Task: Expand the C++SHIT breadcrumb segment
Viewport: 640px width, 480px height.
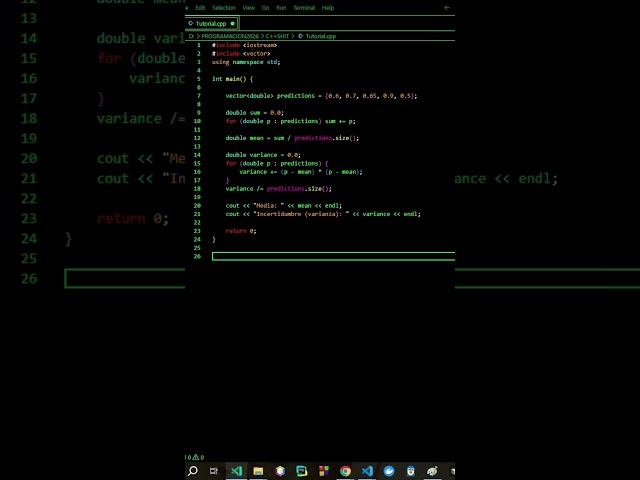Action: click(x=277, y=36)
